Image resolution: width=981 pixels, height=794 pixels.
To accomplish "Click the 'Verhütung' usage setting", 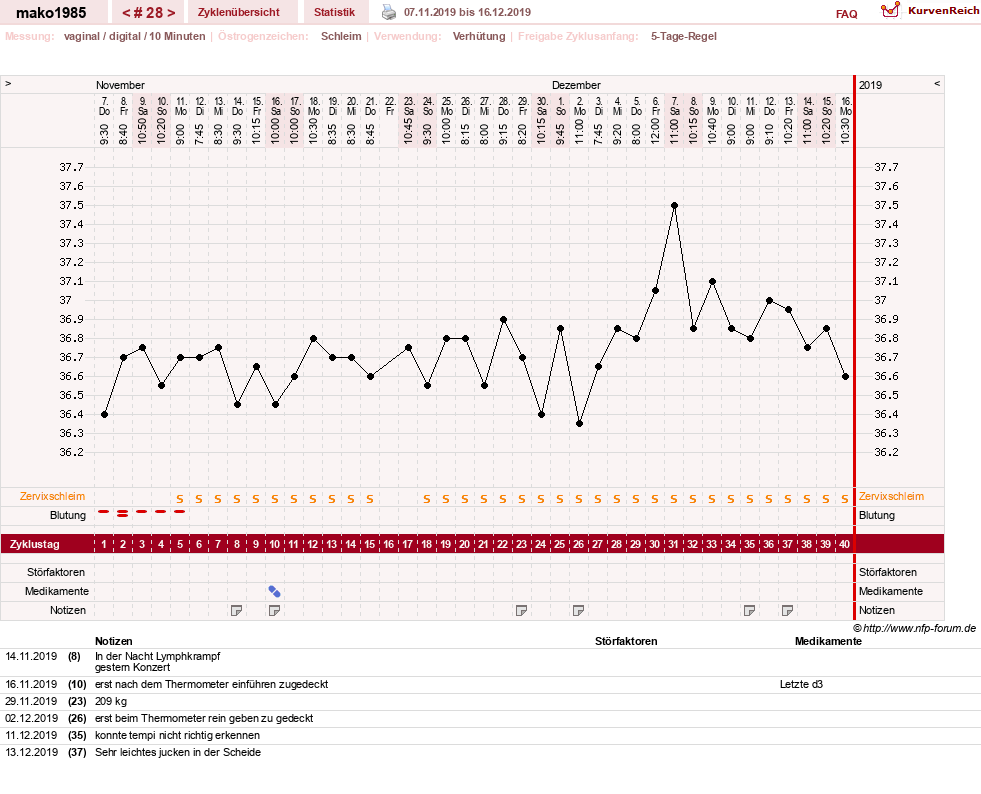I will 479,36.
